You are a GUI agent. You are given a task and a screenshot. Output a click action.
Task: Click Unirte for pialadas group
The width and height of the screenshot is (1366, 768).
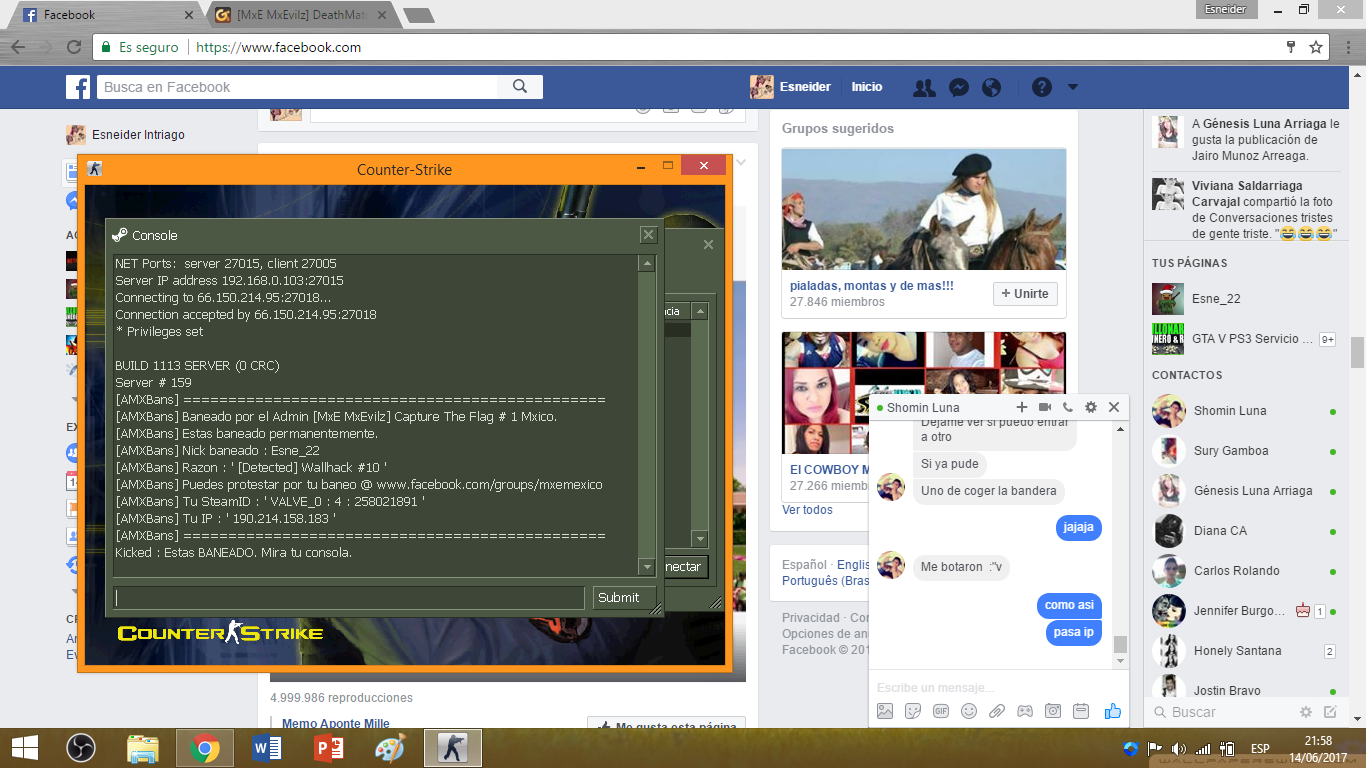coord(1025,294)
